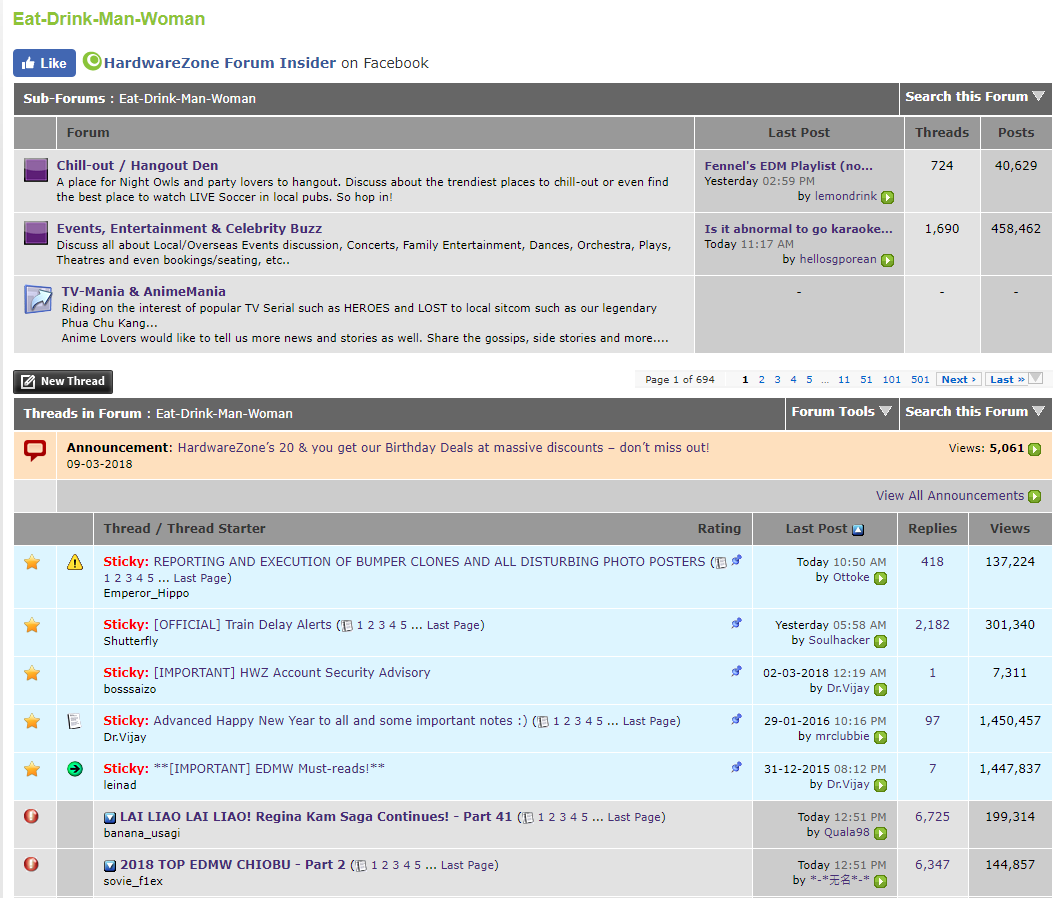Open Fennel's EDM Playlist last post

click(x=788, y=166)
